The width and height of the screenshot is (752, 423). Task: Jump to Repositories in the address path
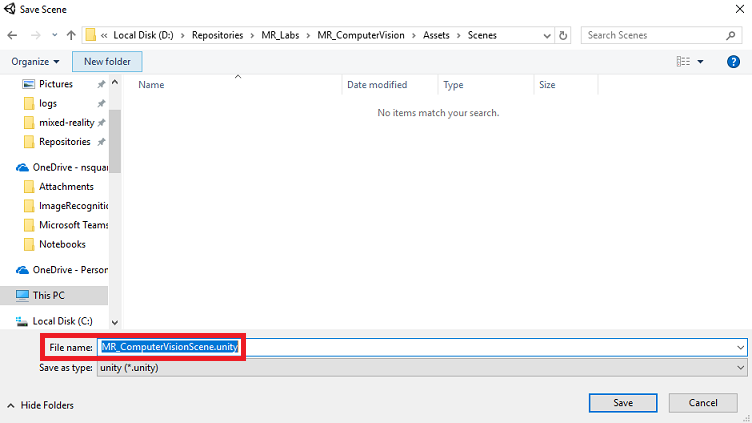(217, 35)
